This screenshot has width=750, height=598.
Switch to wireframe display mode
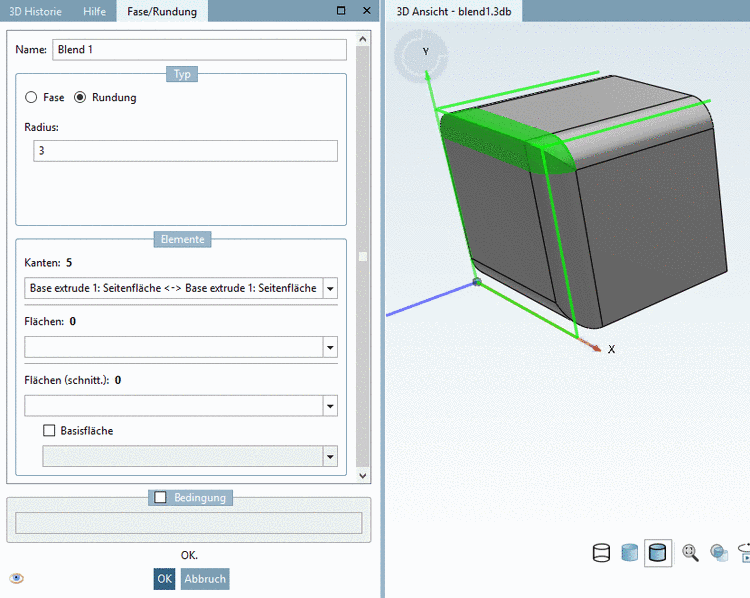pos(601,553)
